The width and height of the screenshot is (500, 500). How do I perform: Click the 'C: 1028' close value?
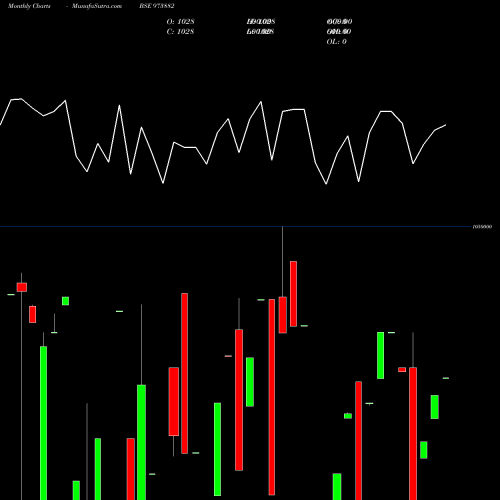click(x=180, y=32)
